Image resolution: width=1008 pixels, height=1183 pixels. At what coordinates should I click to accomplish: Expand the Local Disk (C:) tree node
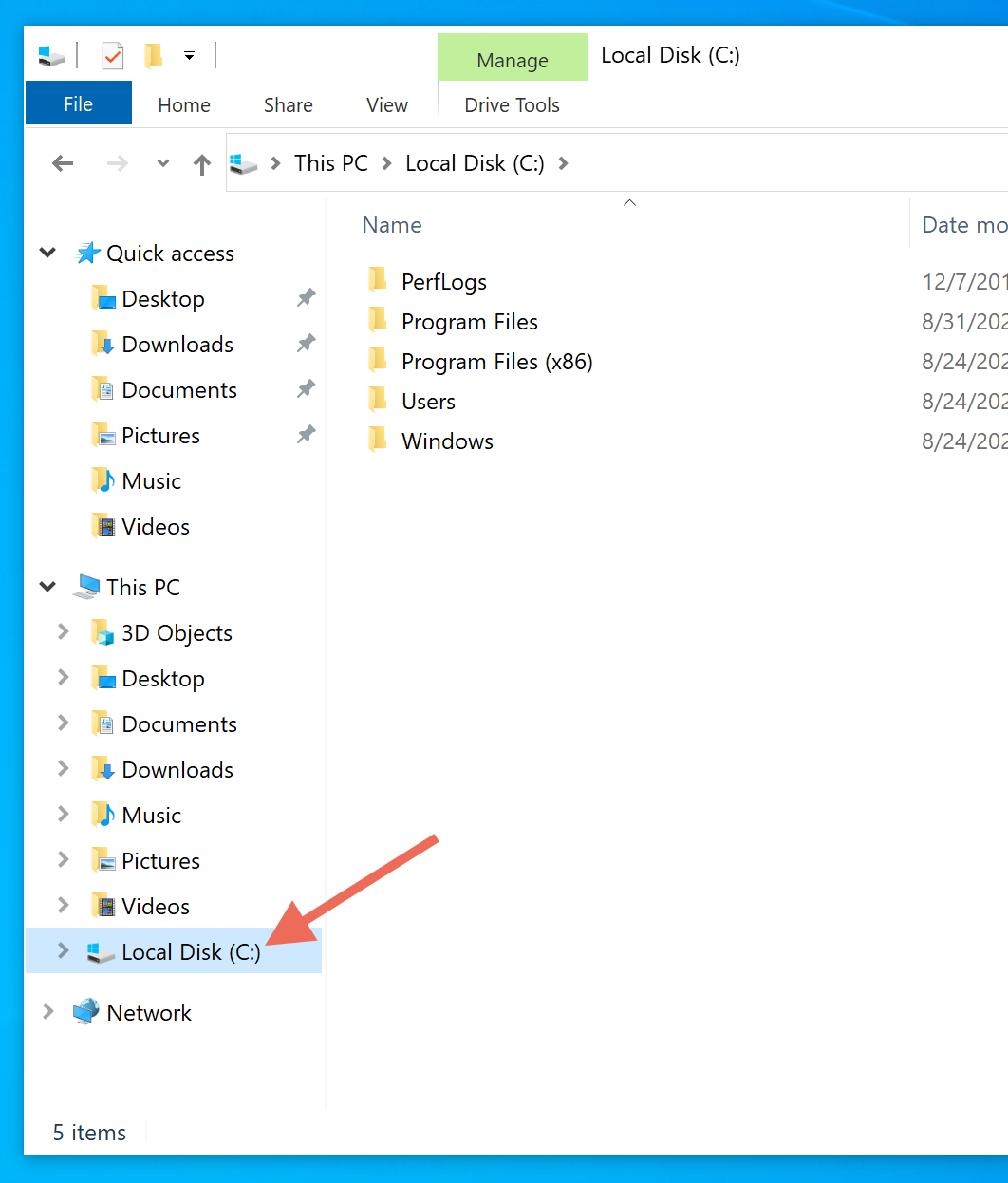pos(64,950)
